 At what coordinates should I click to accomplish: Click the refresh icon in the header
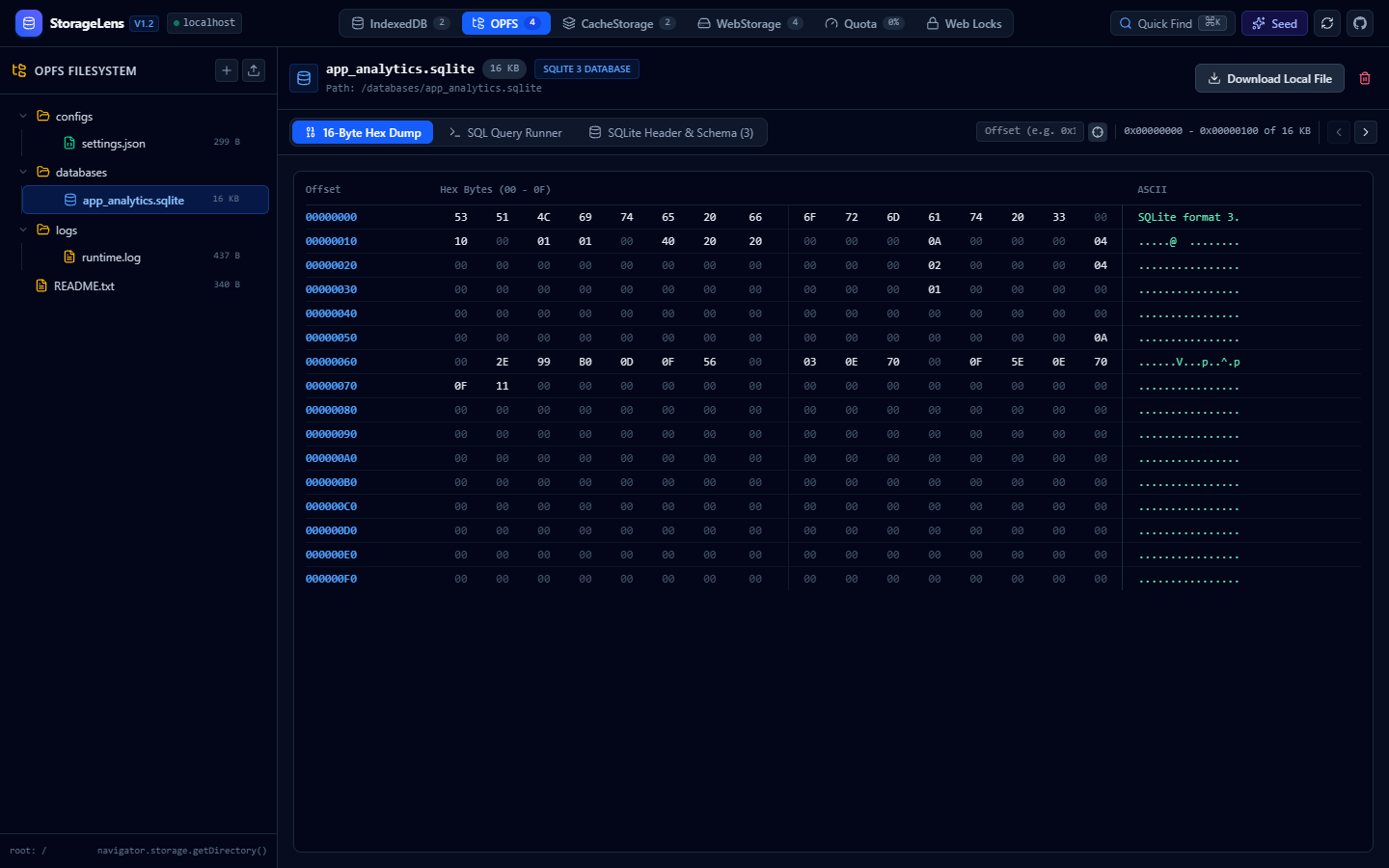click(1327, 23)
